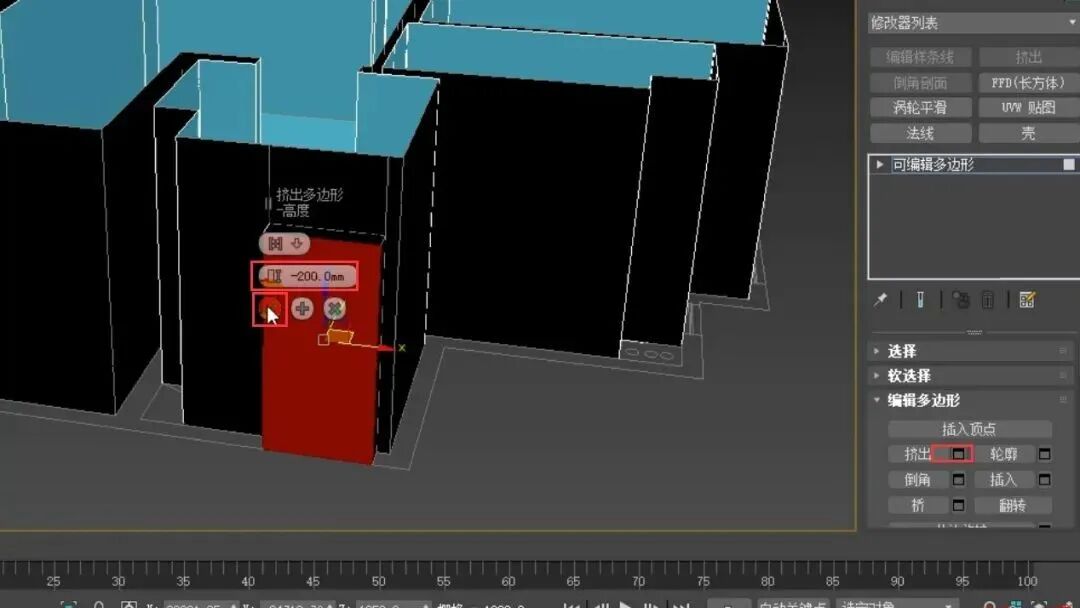Cancel the extrude polygon caddy

[x=335, y=309]
